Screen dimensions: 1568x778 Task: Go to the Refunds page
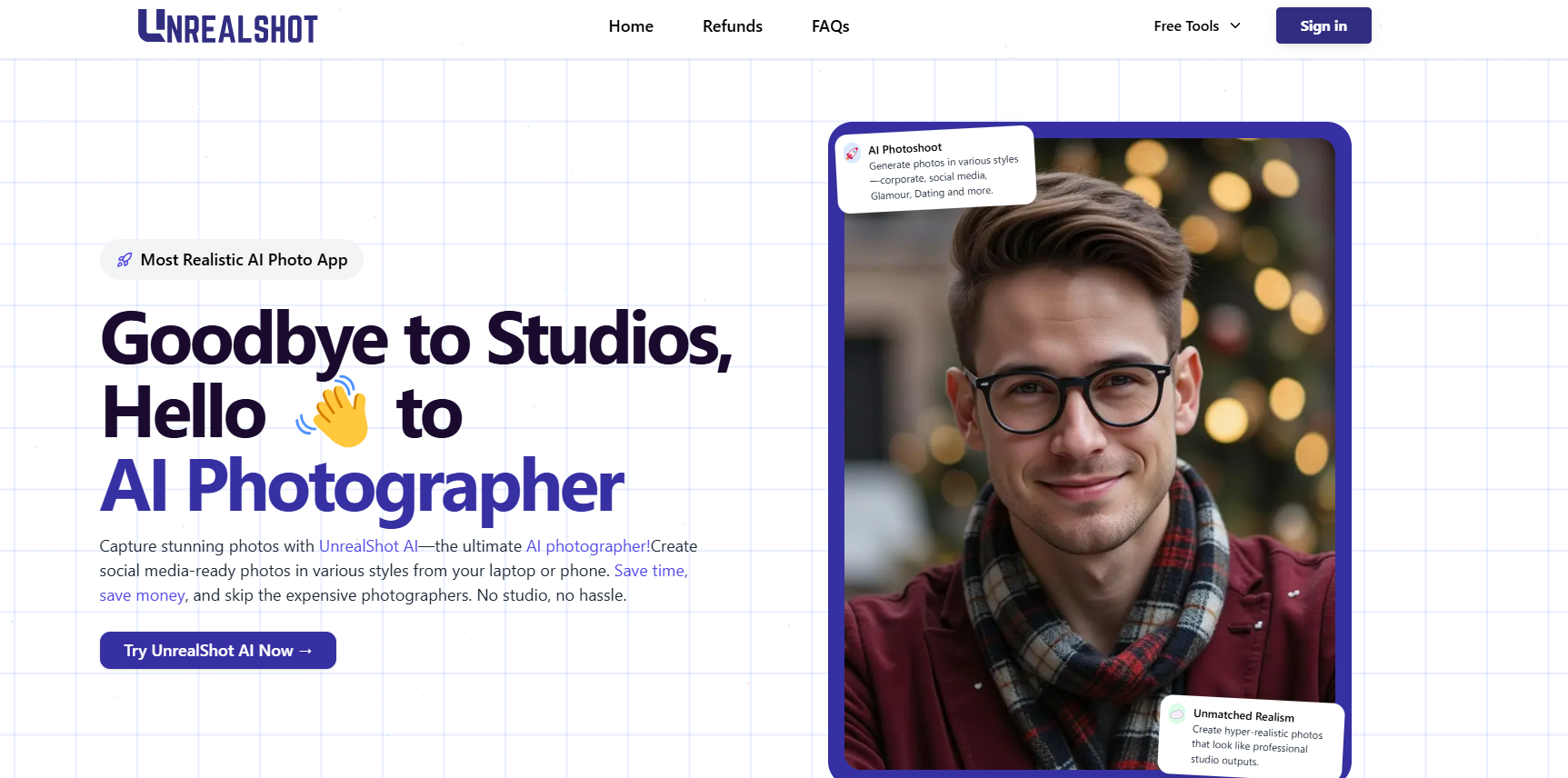pos(732,26)
